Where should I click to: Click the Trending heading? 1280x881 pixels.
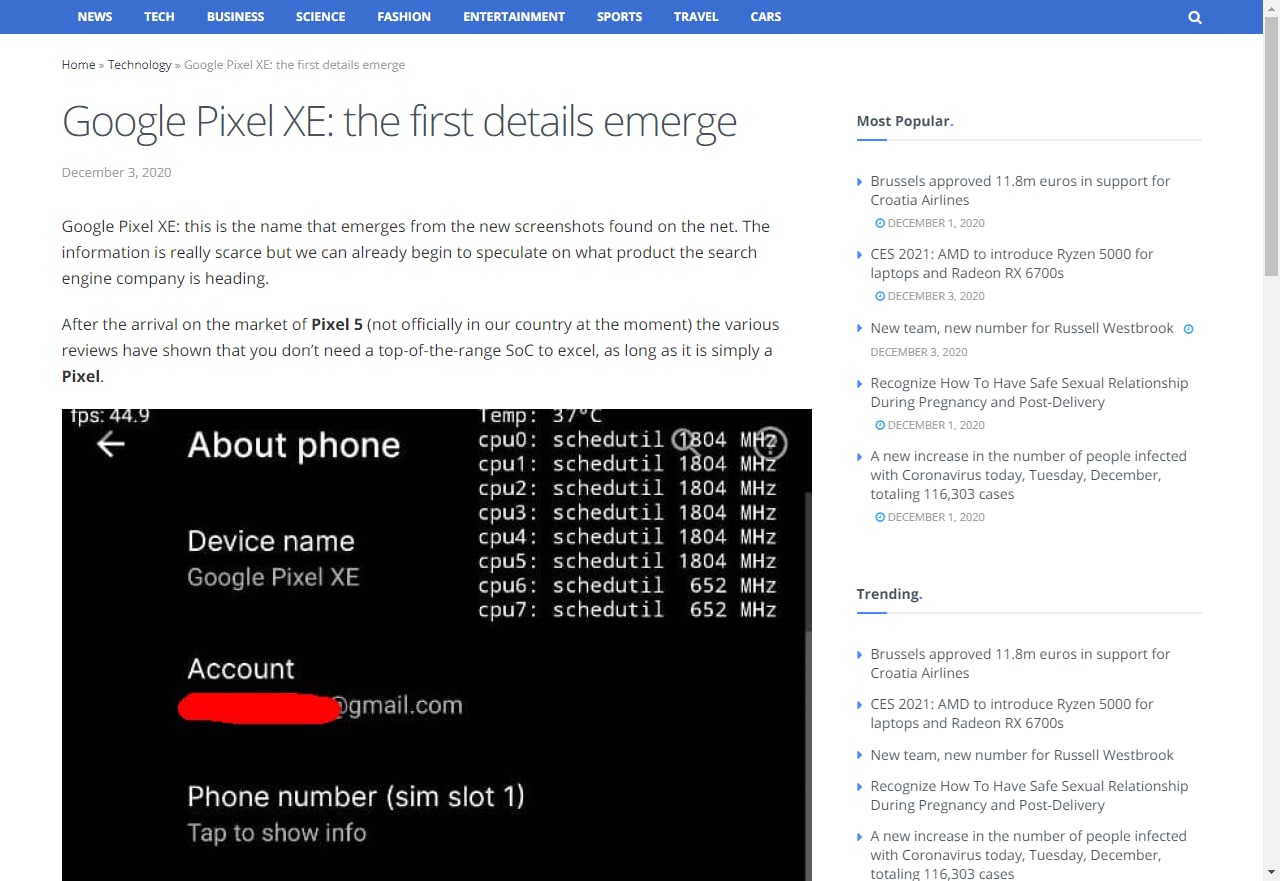(x=889, y=594)
